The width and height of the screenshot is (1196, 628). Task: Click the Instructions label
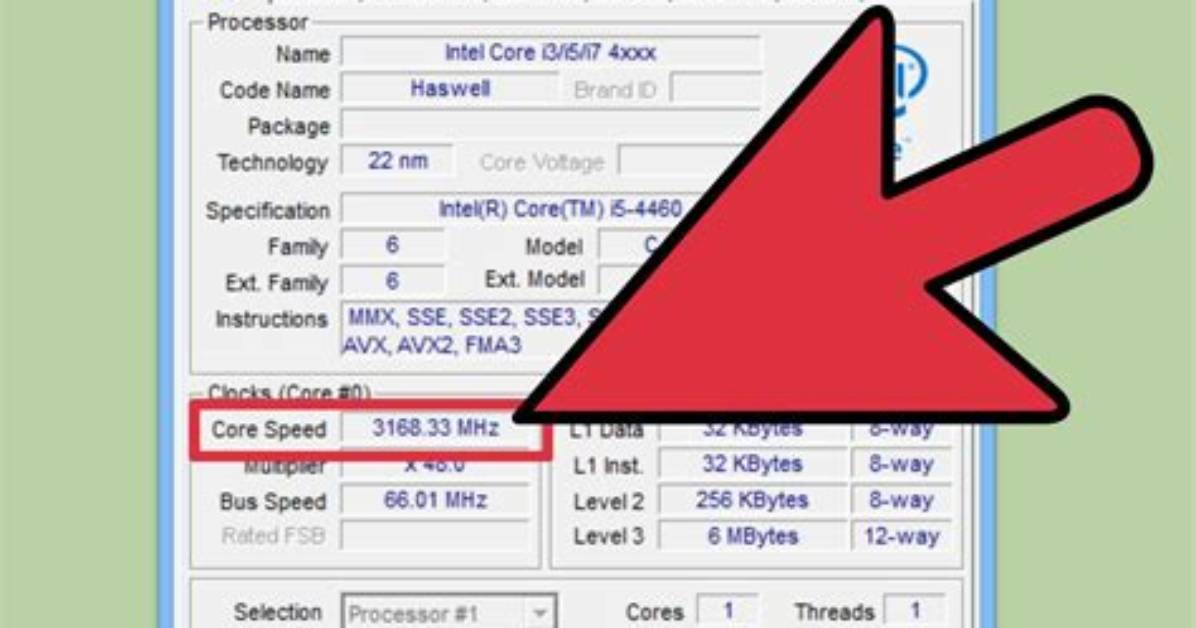click(272, 319)
